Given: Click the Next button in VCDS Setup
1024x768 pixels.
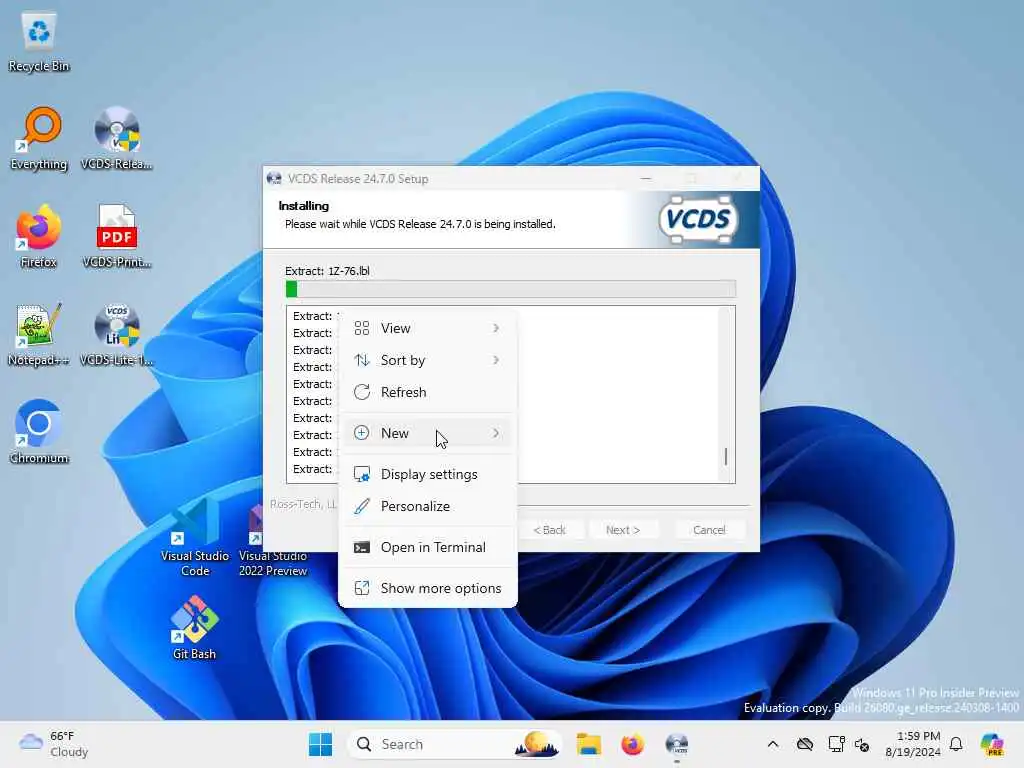Looking at the screenshot, I should [x=622, y=530].
